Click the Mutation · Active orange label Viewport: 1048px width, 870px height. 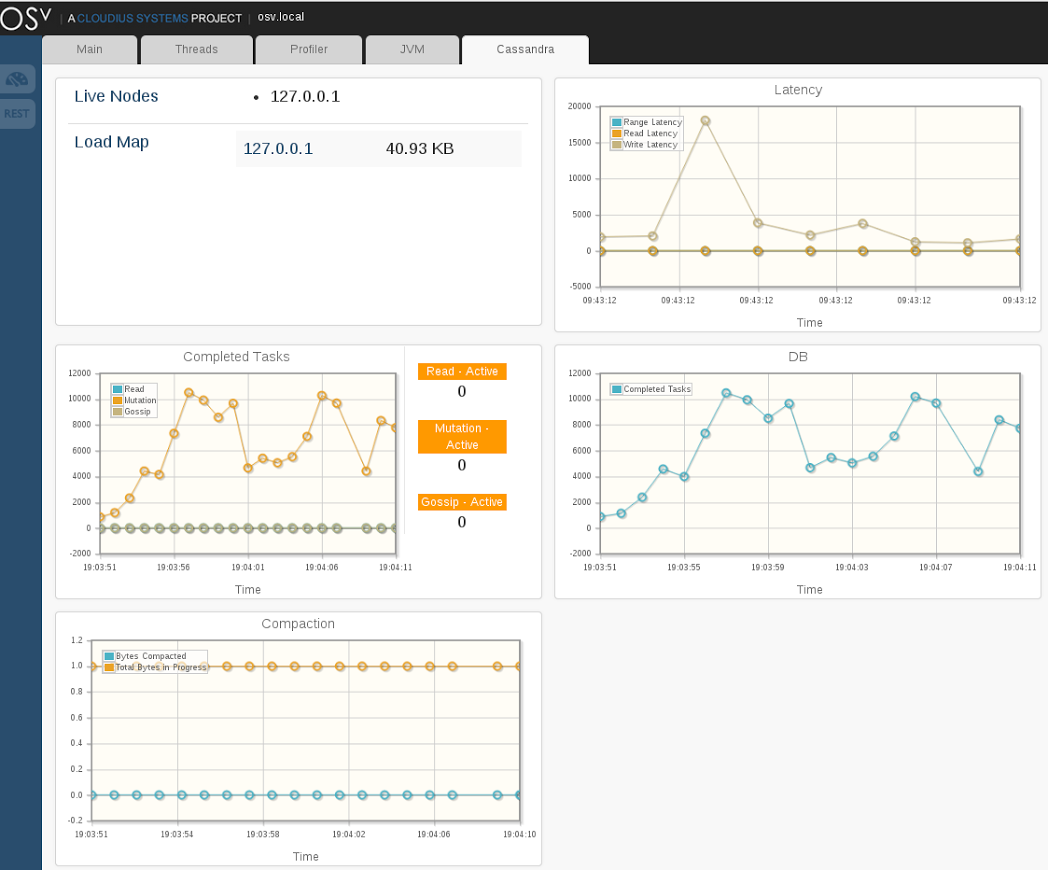click(462, 436)
